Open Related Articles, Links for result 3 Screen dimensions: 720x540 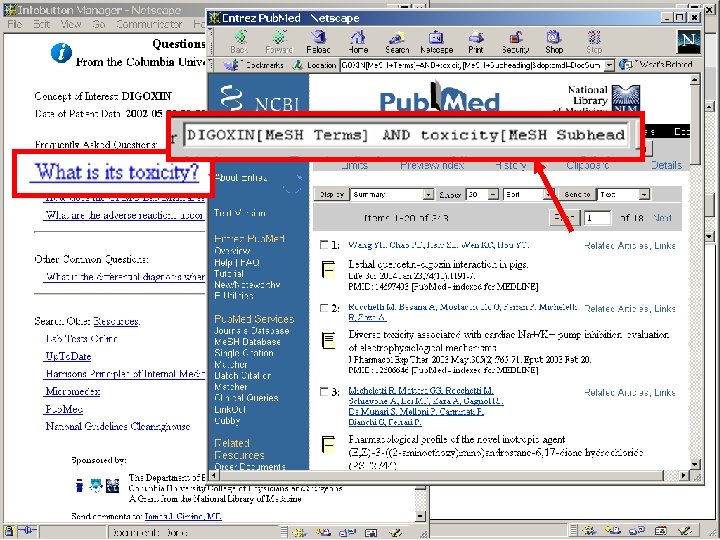pyautogui.click(x=630, y=393)
